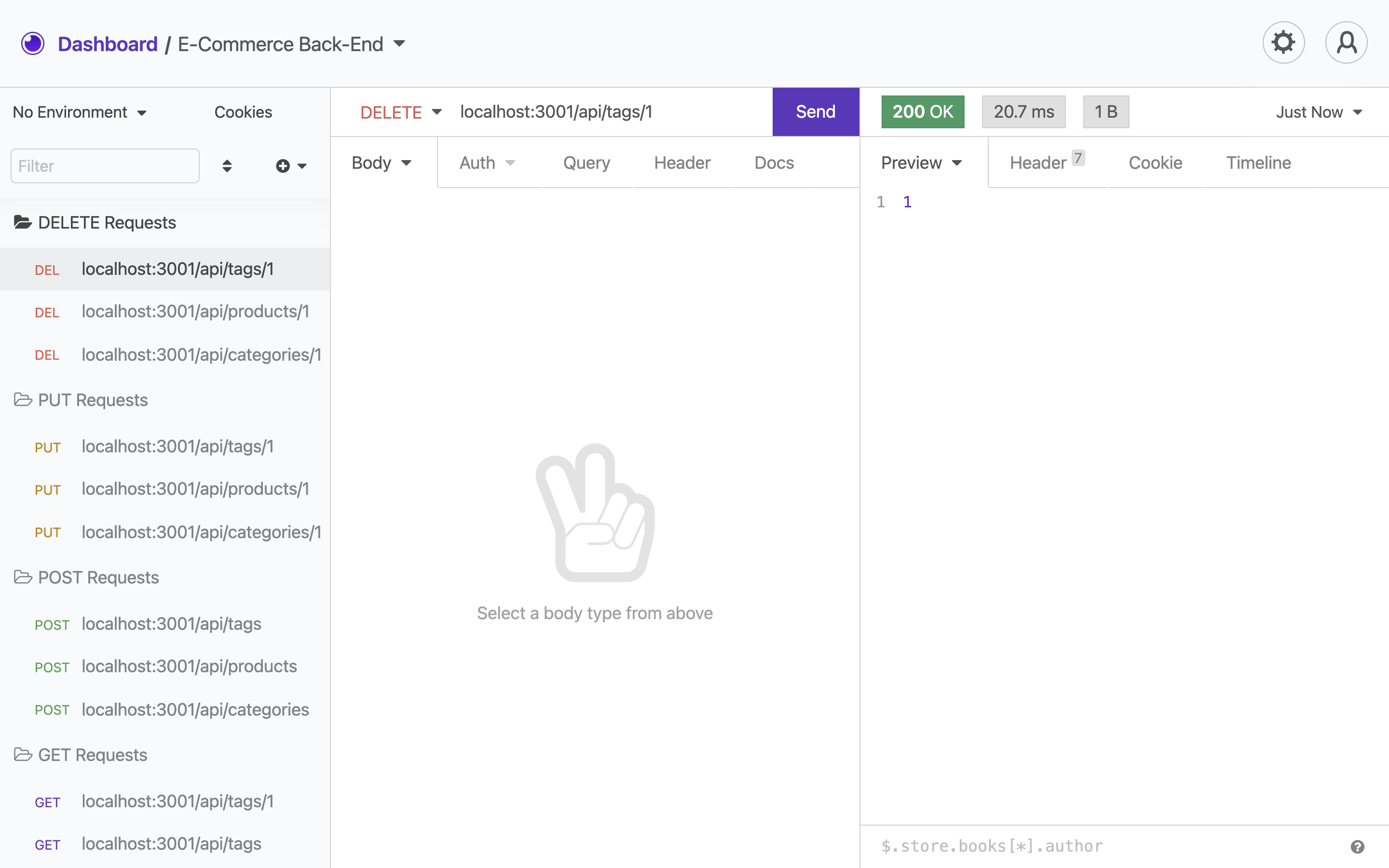This screenshot has width=1389, height=868.
Task: Expand the E-Commerce Back-End workspace dropdown
Action: [x=400, y=43]
